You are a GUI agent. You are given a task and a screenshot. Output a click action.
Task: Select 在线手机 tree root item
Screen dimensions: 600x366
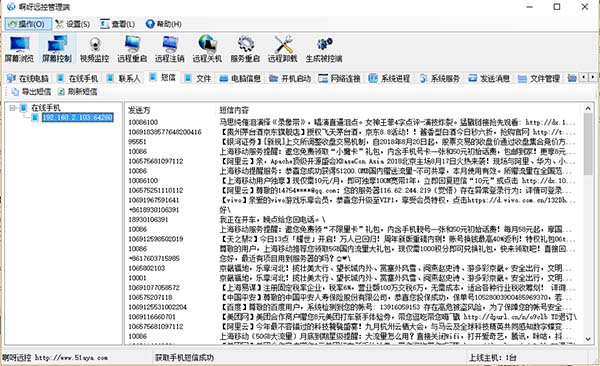tap(46, 108)
